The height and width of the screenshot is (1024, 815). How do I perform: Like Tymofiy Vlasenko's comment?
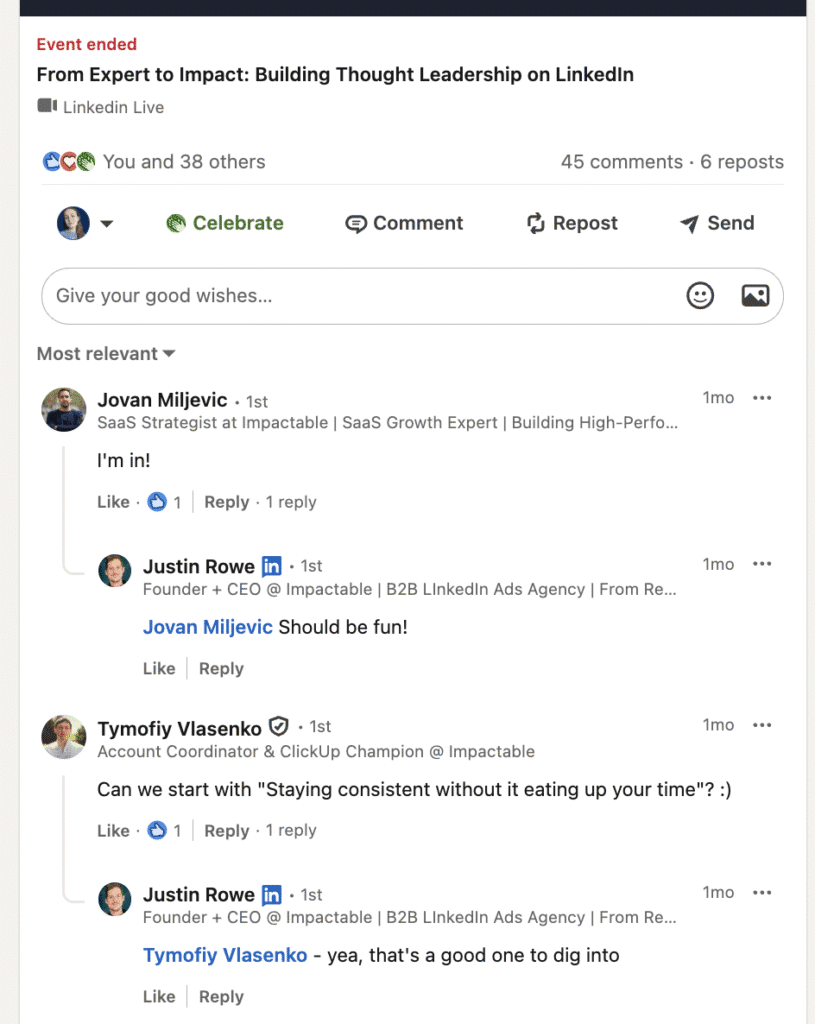pos(113,830)
